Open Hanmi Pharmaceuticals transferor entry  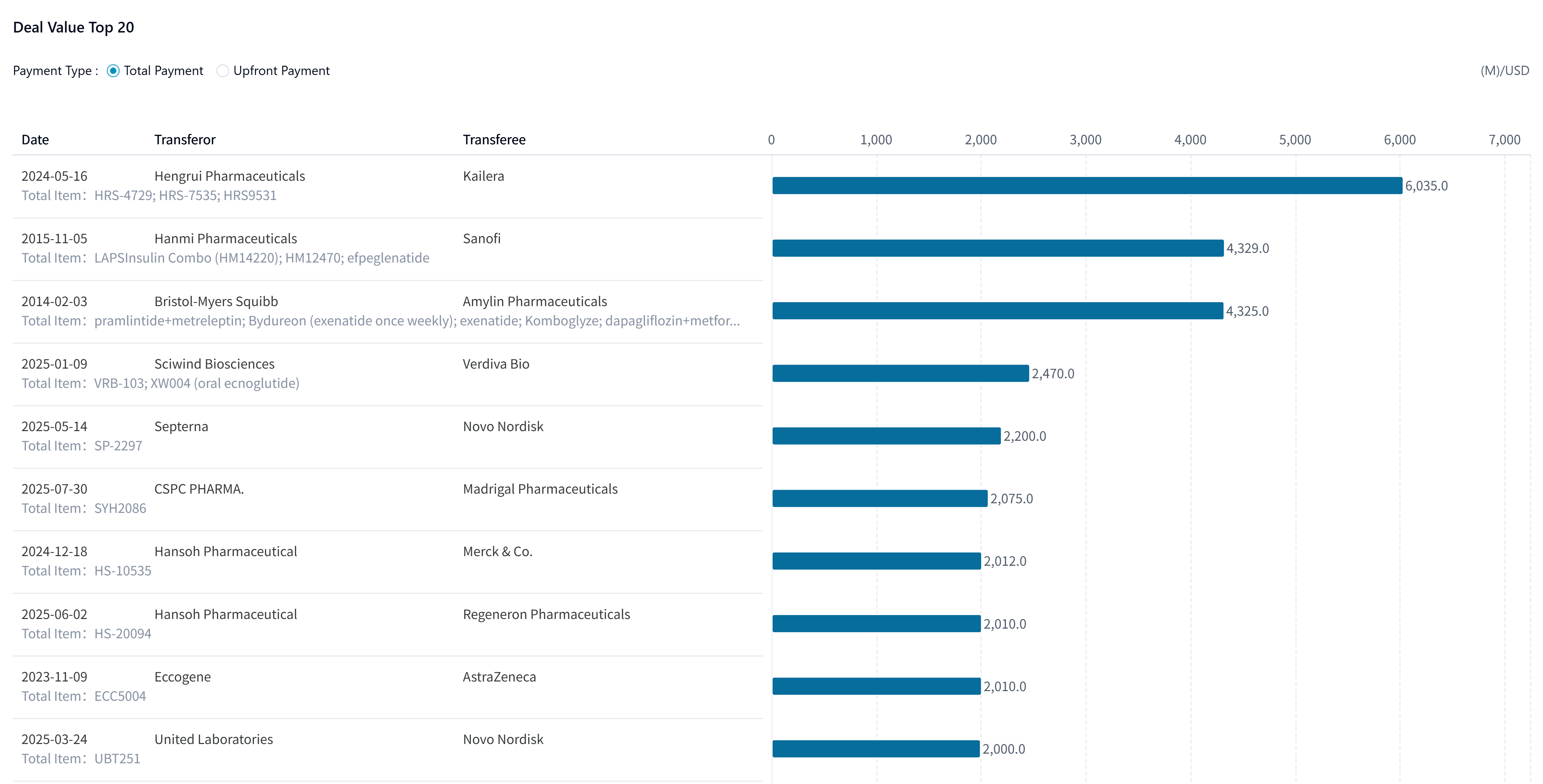(226, 238)
